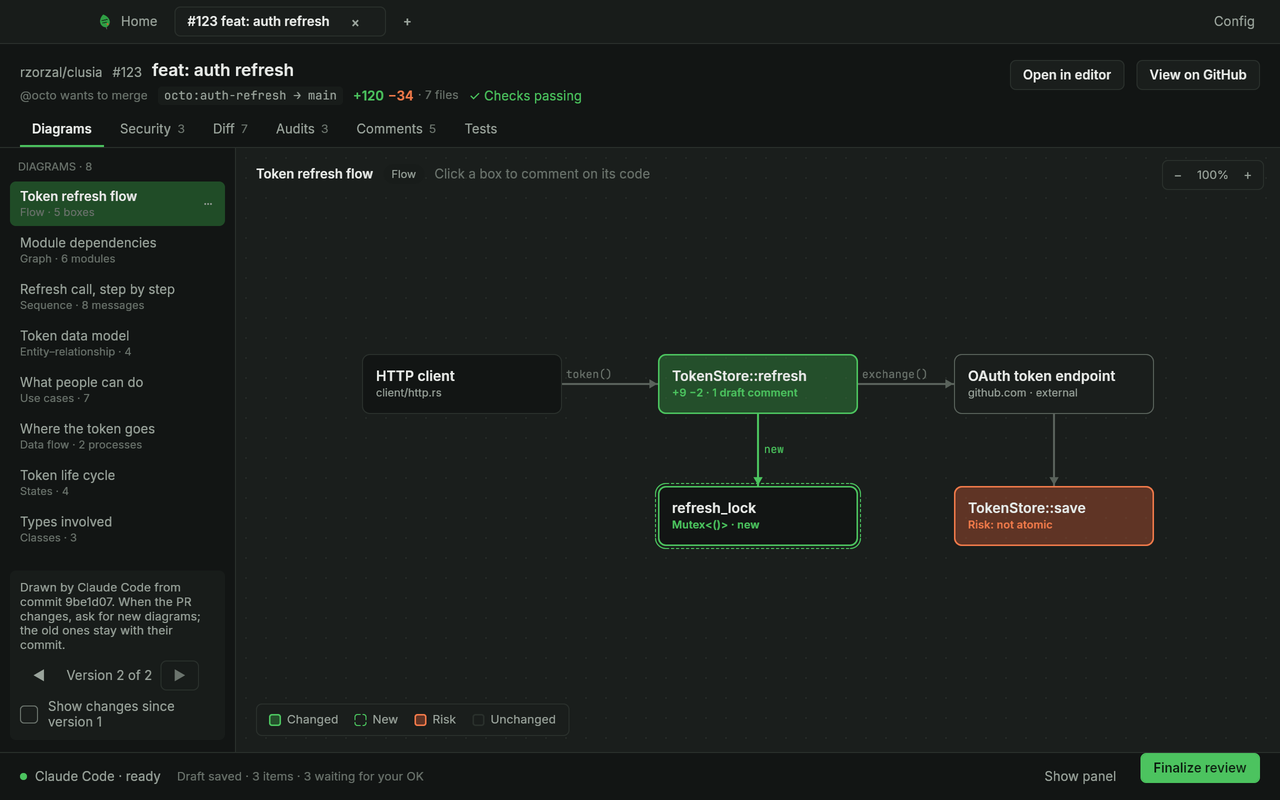Image resolution: width=1280 pixels, height=800 pixels.
Task: Open the What people can do diagram
Action: [x=117, y=390]
